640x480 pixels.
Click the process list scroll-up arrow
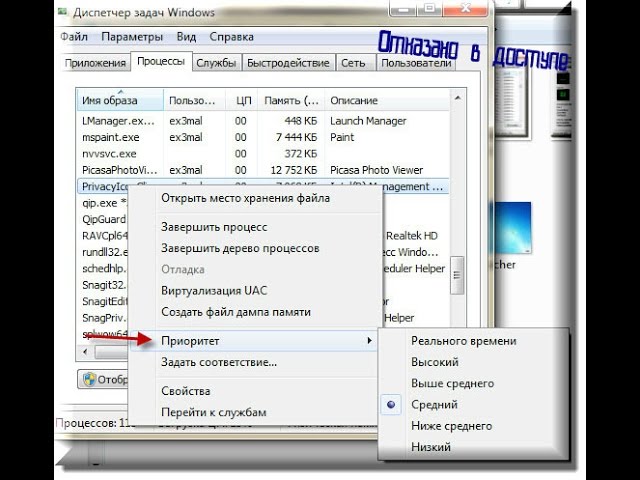(458, 98)
